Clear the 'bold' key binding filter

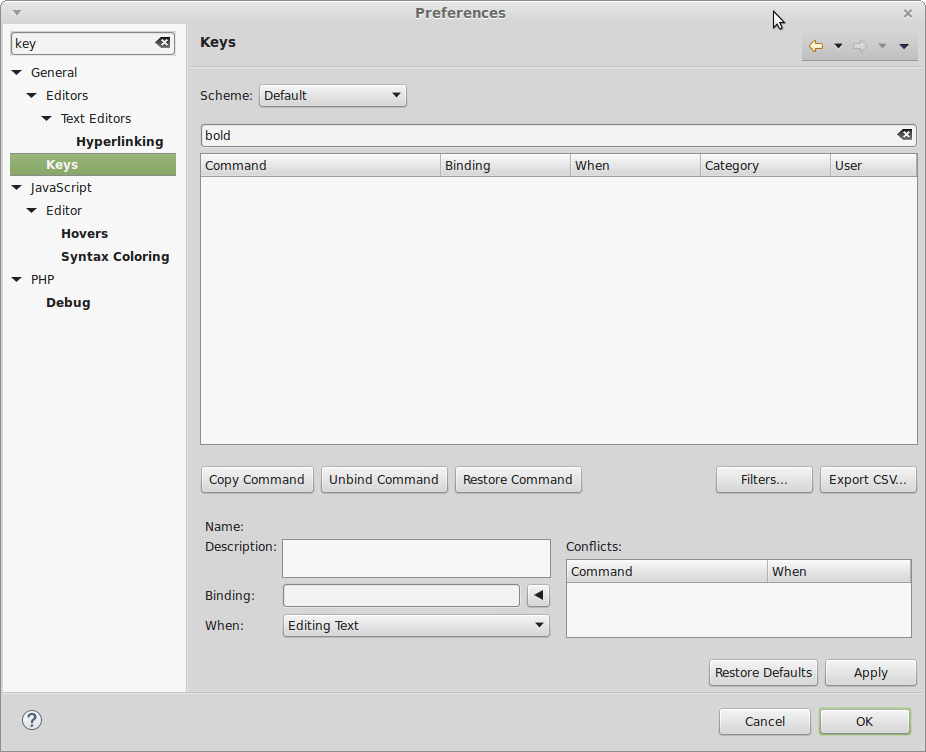pyautogui.click(x=904, y=135)
